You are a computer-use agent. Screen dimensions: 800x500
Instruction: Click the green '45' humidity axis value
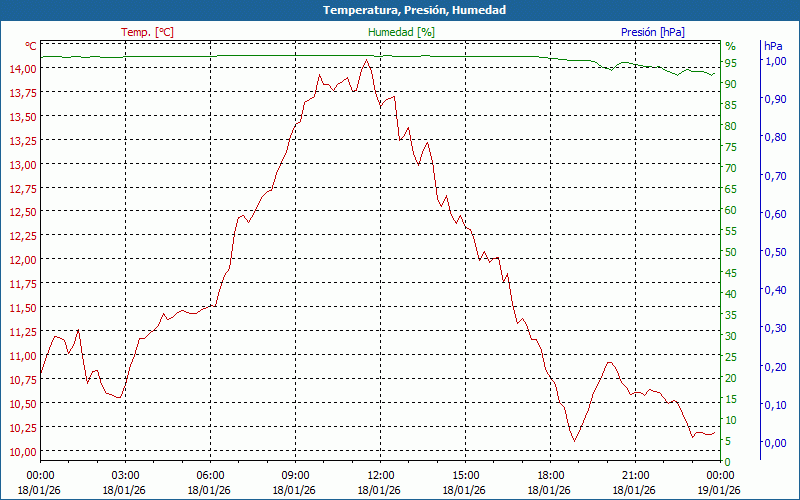pyautogui.click(x=731, y=273)
